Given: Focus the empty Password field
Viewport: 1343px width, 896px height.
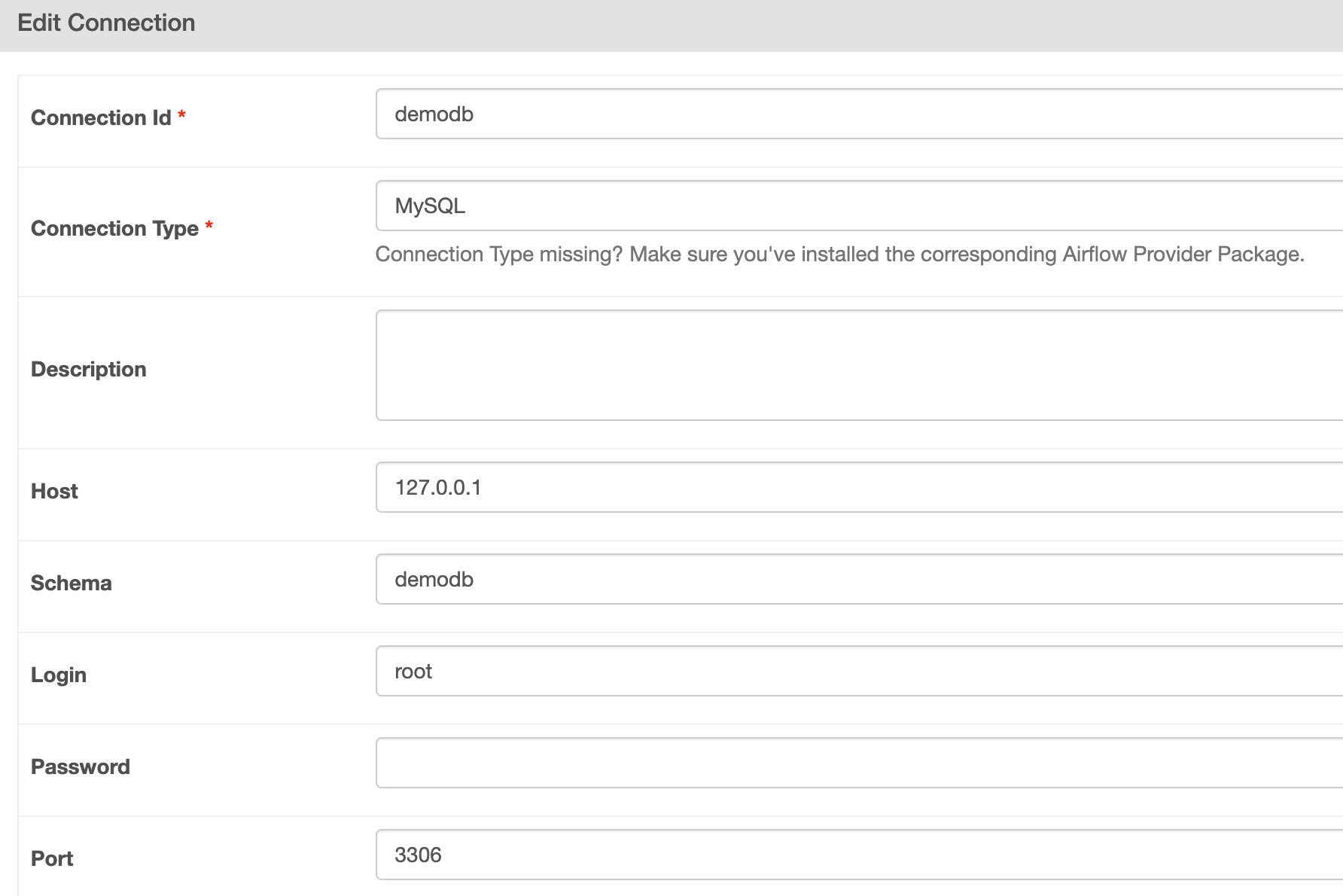Looking at the screenshot, I should [858, 763].
